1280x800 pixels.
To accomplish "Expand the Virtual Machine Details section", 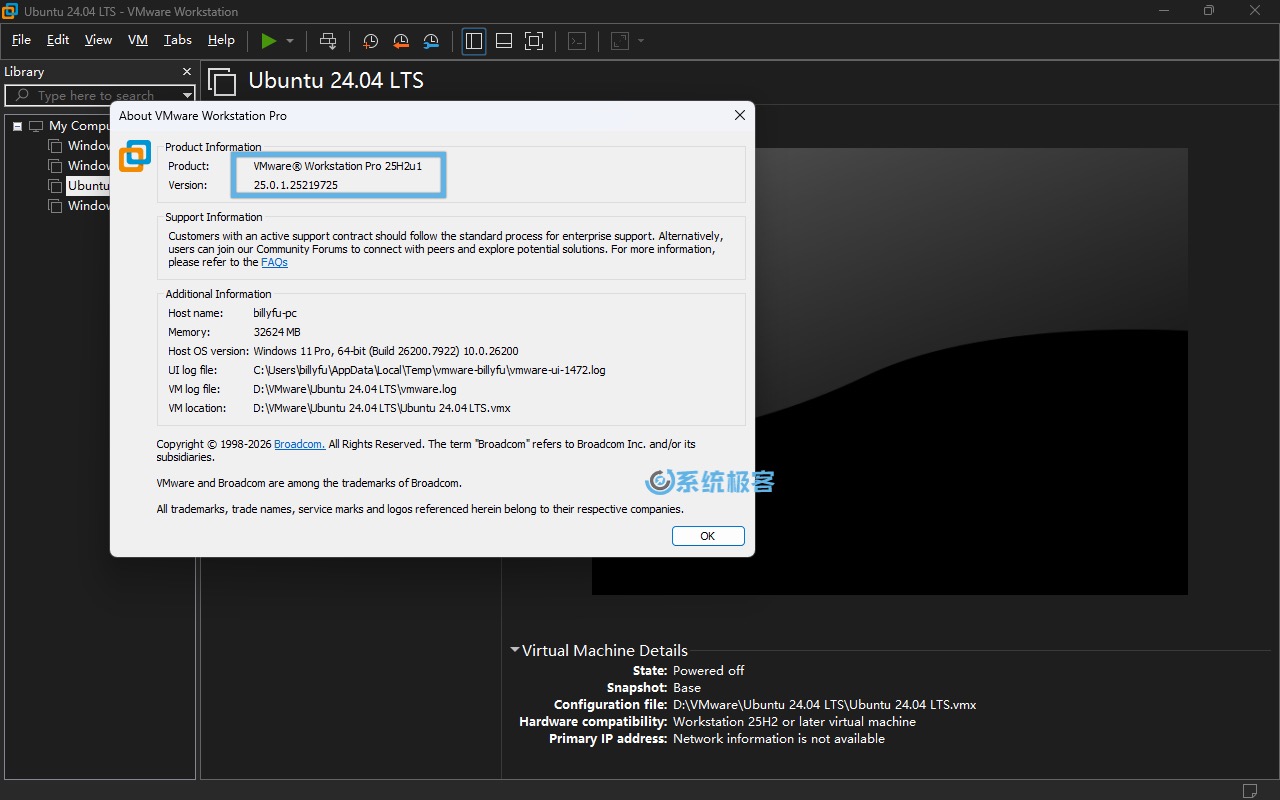I will 515,650.
